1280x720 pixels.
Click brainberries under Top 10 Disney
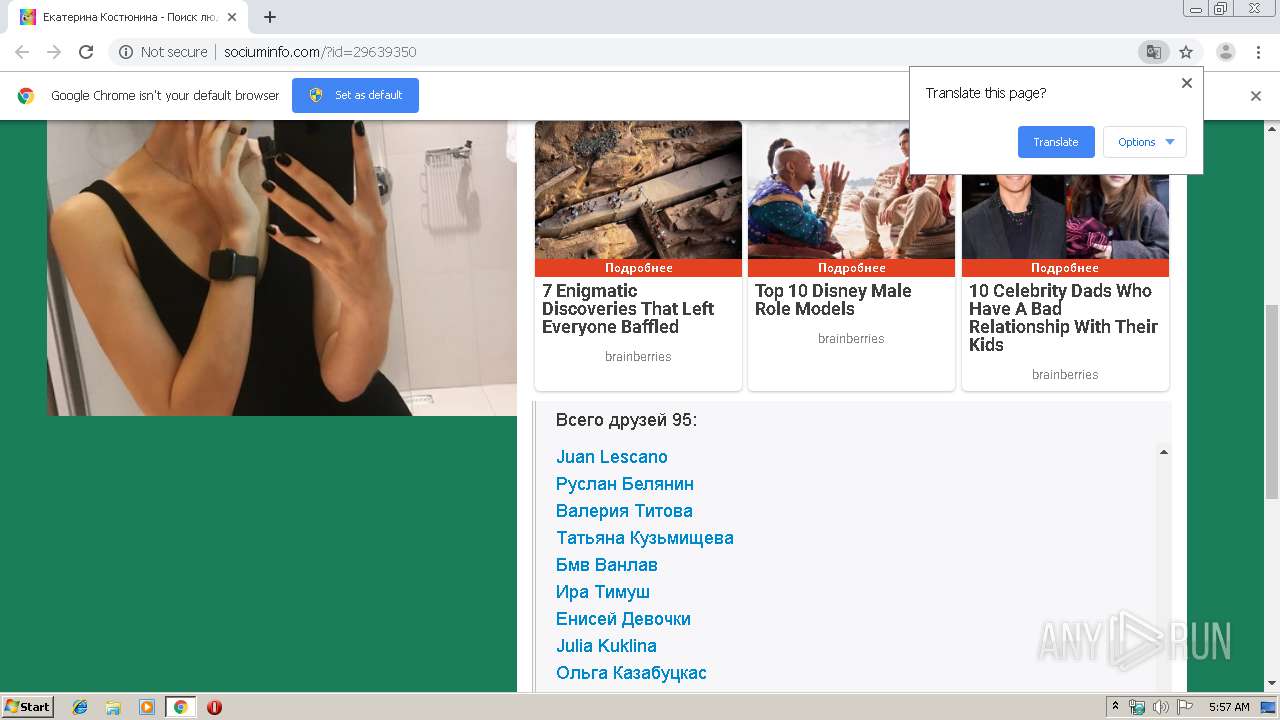851,339
